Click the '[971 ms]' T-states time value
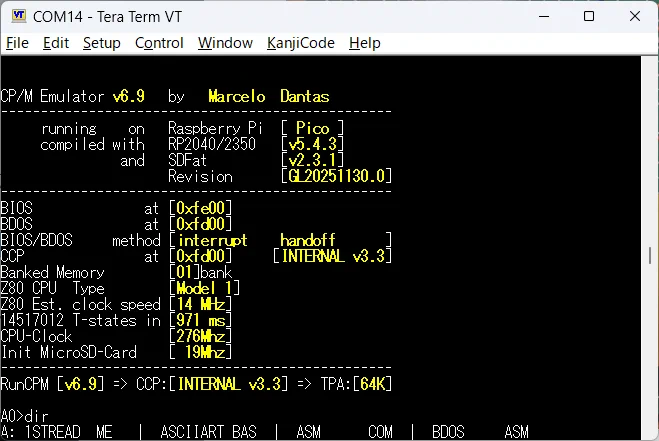The width and height of the screenshot is (659, 441). [200, 320]
